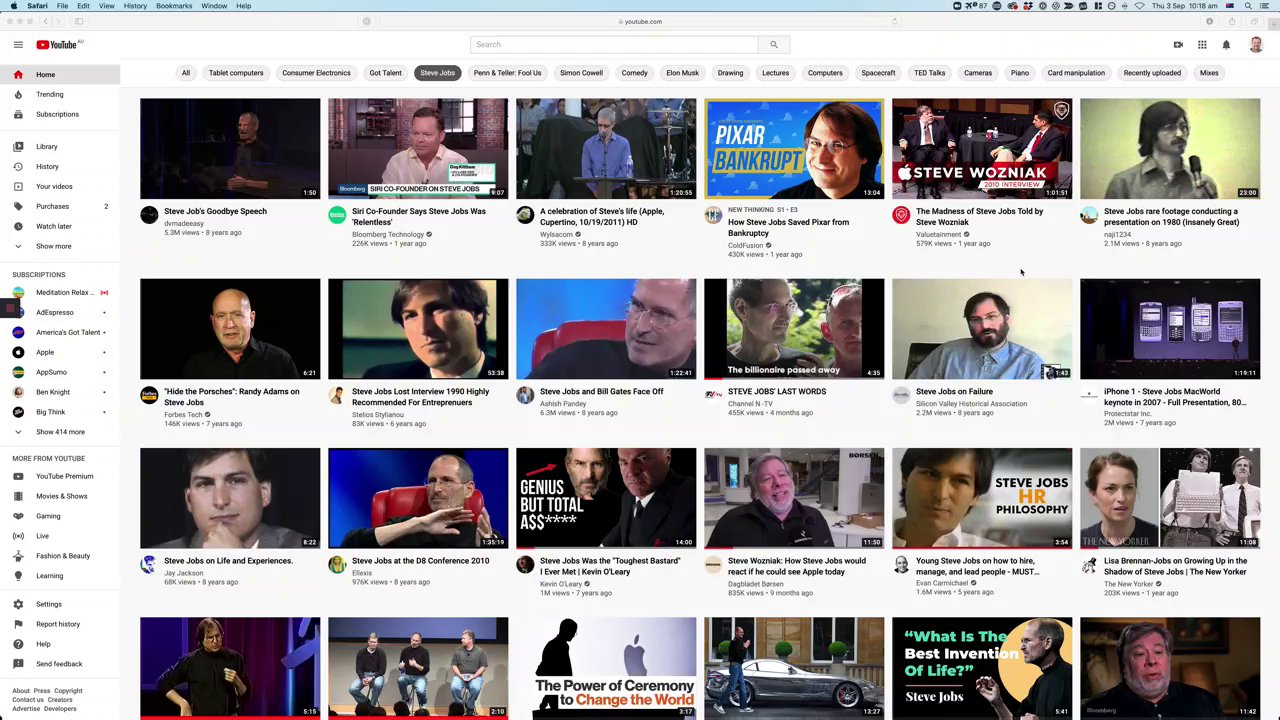Open Movies & Shows in the sidebar

[60, 496]
